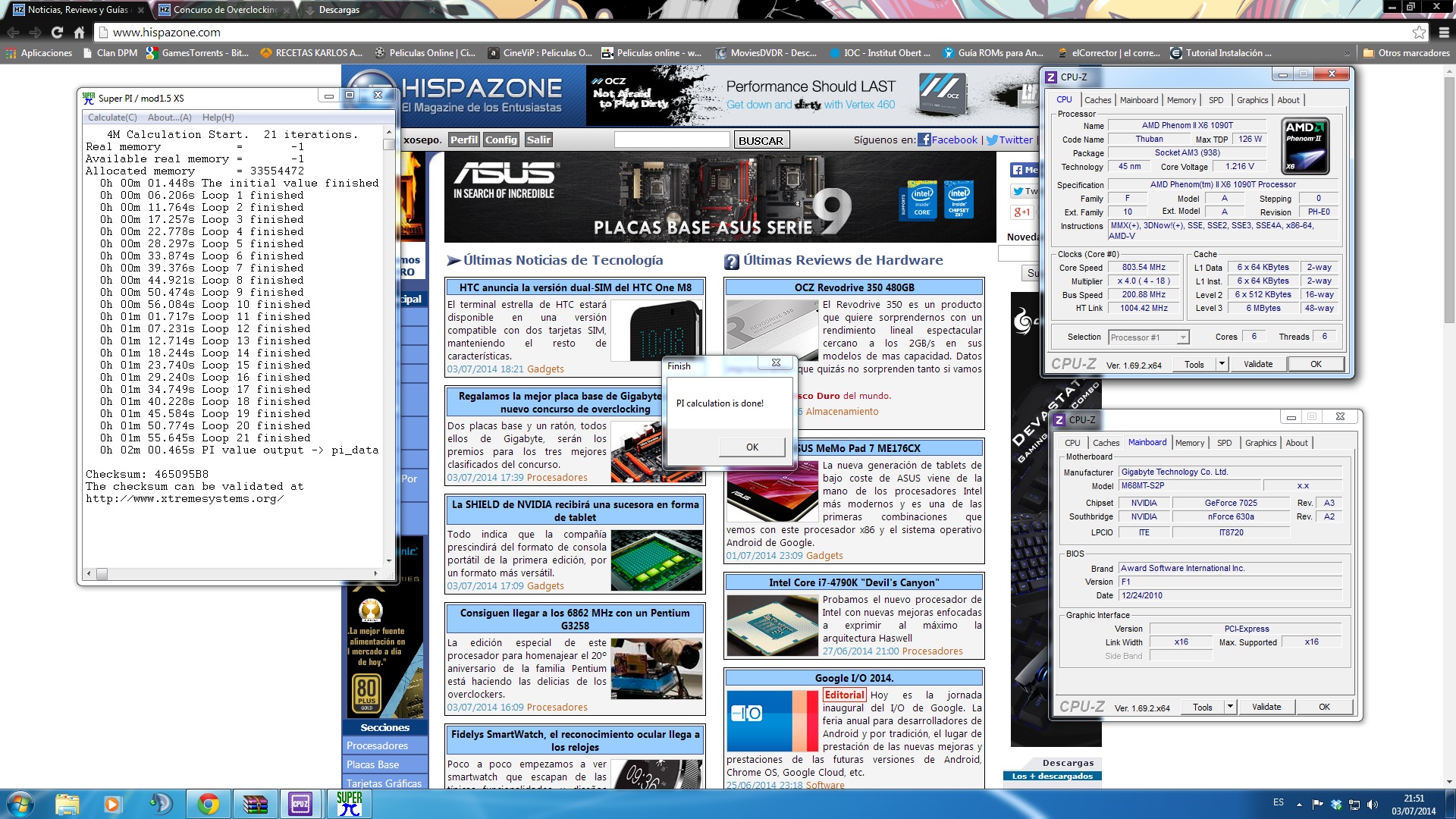This screenshot has width=1456, height=819.
Task: Select the Graphics tab in bottom CPU-Z
Action: coord(1260,443)
